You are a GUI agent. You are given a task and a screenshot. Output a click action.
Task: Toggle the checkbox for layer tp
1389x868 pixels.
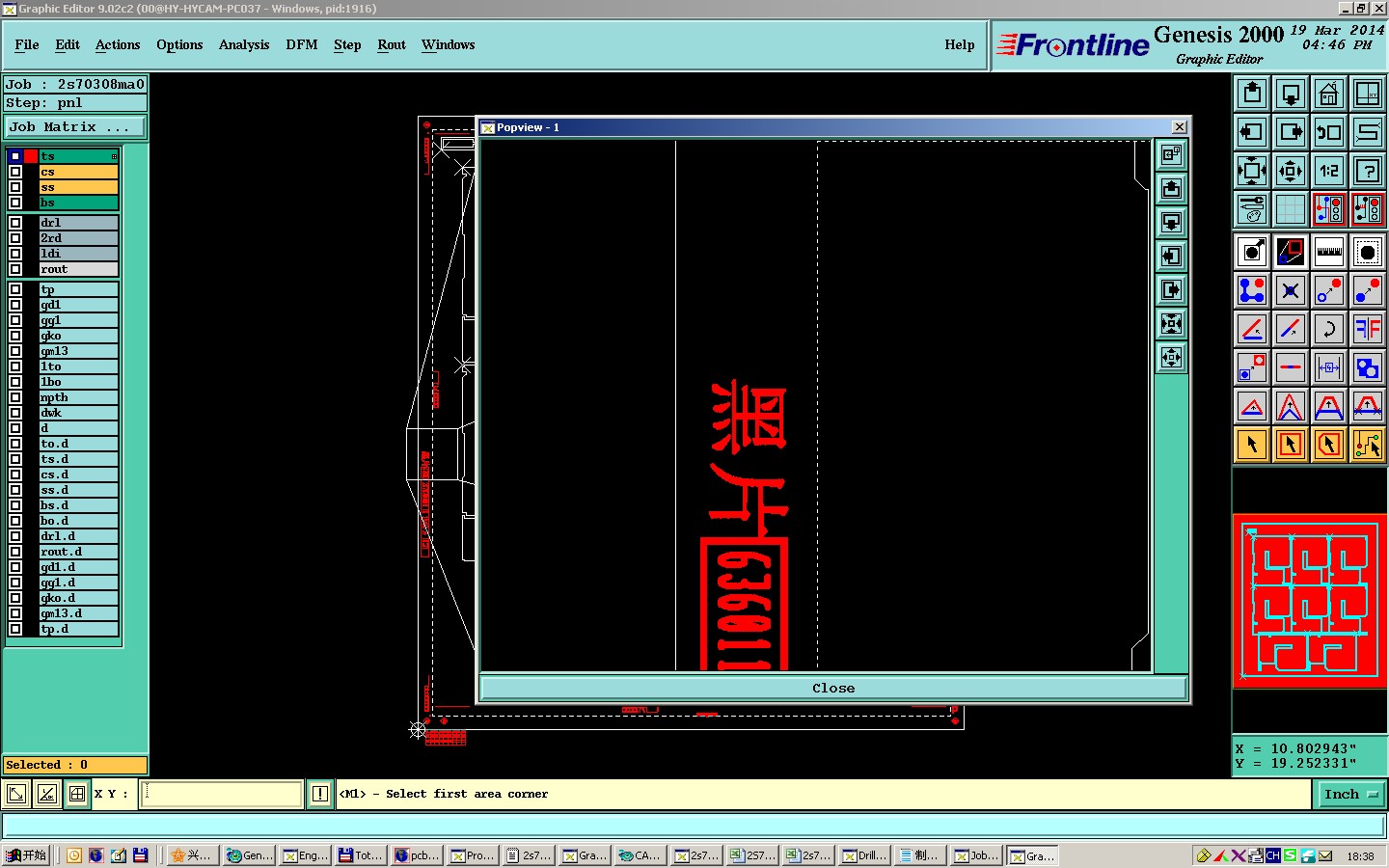click(15, 289)
